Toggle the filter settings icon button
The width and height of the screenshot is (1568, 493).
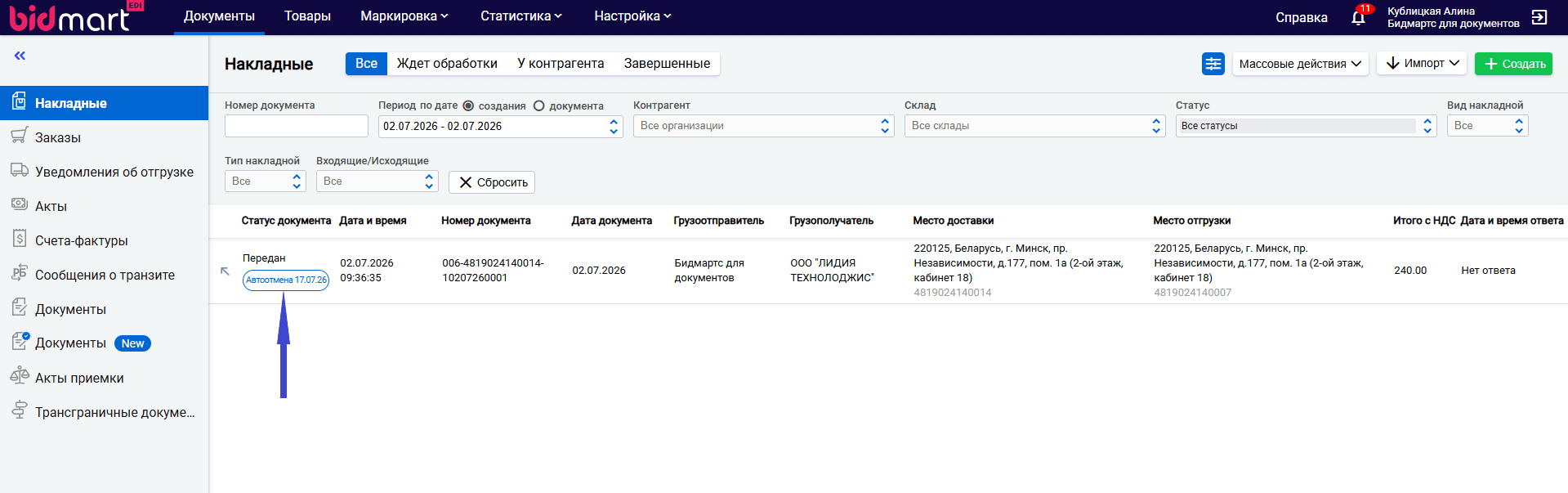pyautogui.click(x=1213, y=64)
